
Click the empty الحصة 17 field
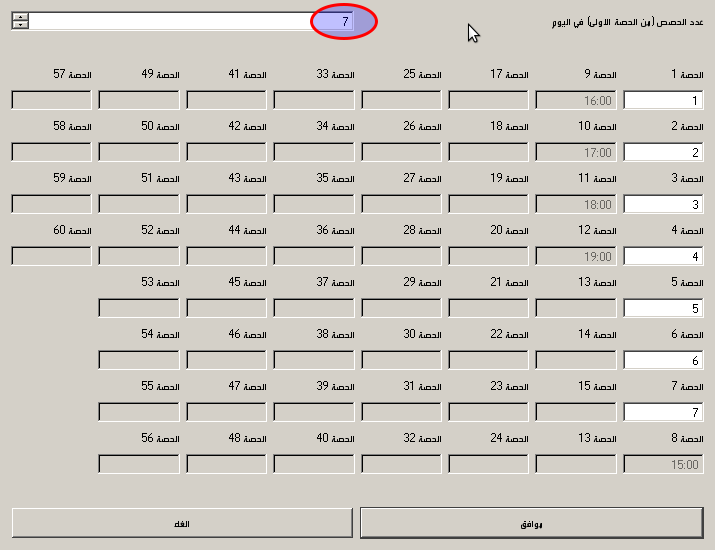[x=489, y=100]
